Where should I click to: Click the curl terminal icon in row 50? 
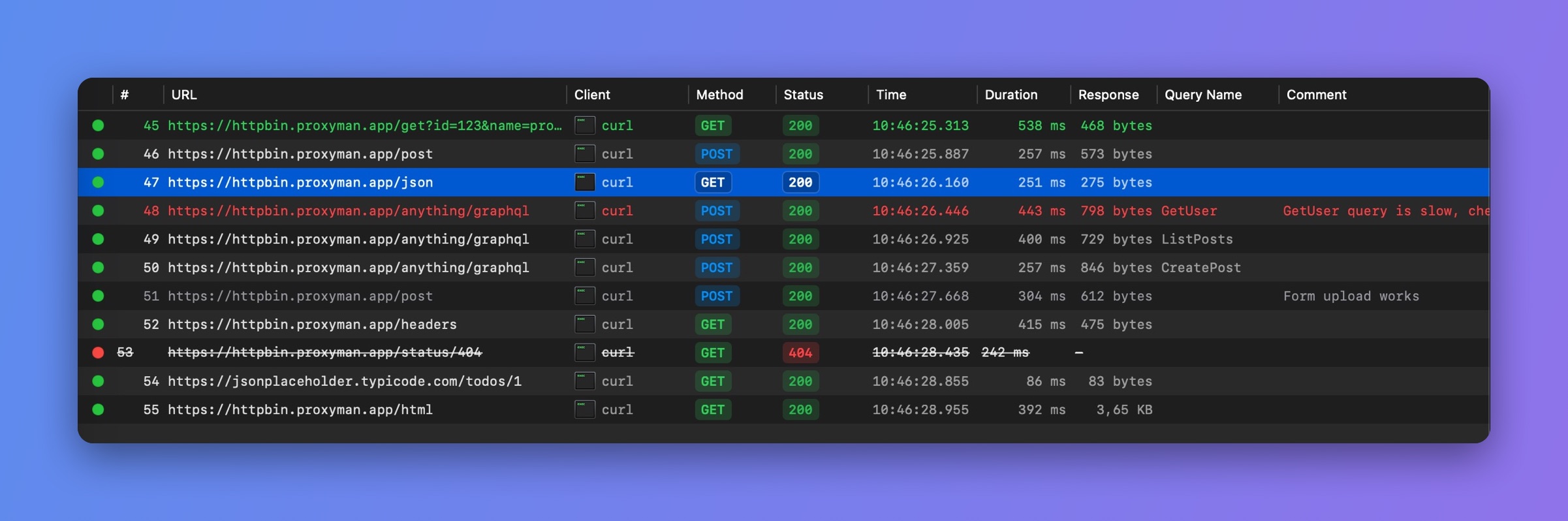coord(584,268)
